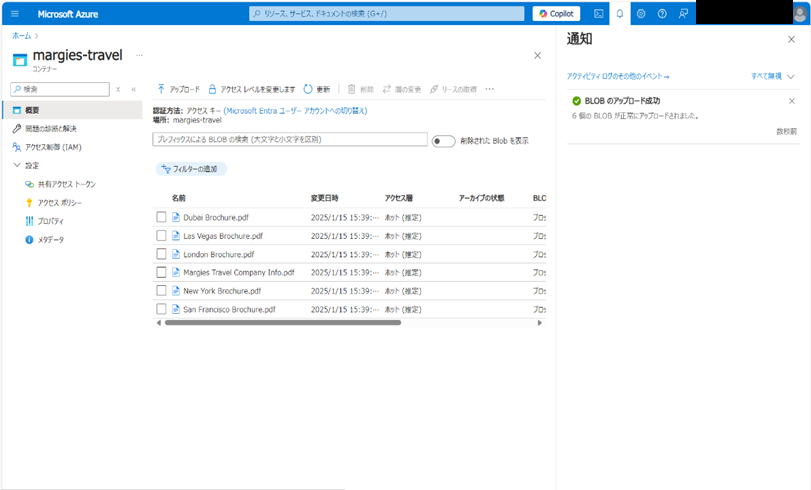Sort by アクセス層 column header
The width and height of the screenshot is (811, 490).
coord(398,198)
